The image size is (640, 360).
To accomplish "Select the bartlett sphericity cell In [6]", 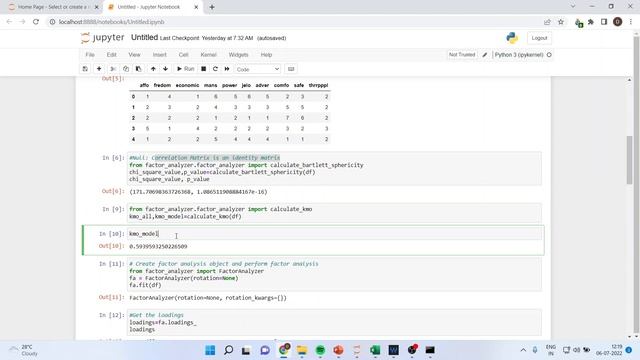I will (x=334, y=168).
